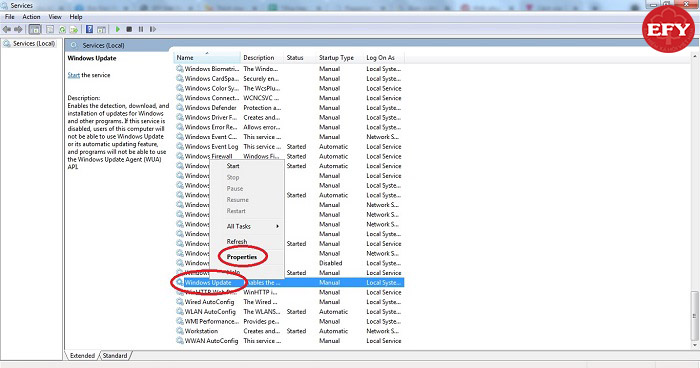Toggle the Show/Hide Action Pane toolbar icon

coord(102,29)
